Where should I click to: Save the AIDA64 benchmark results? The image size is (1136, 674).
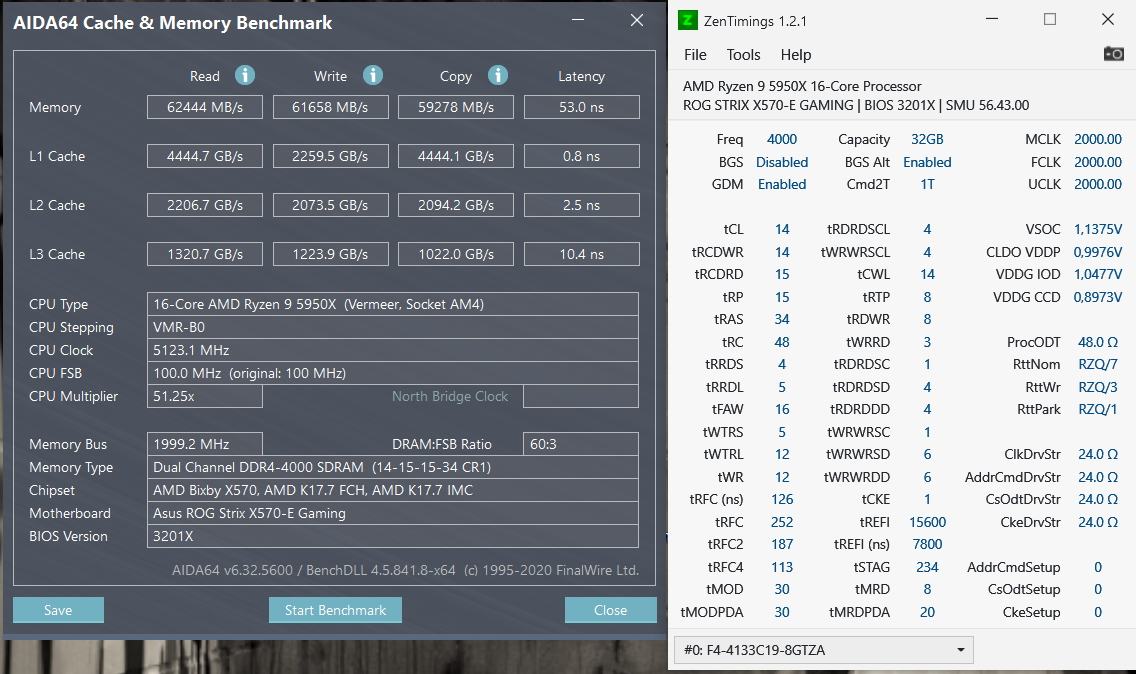[x=58, y=610]
